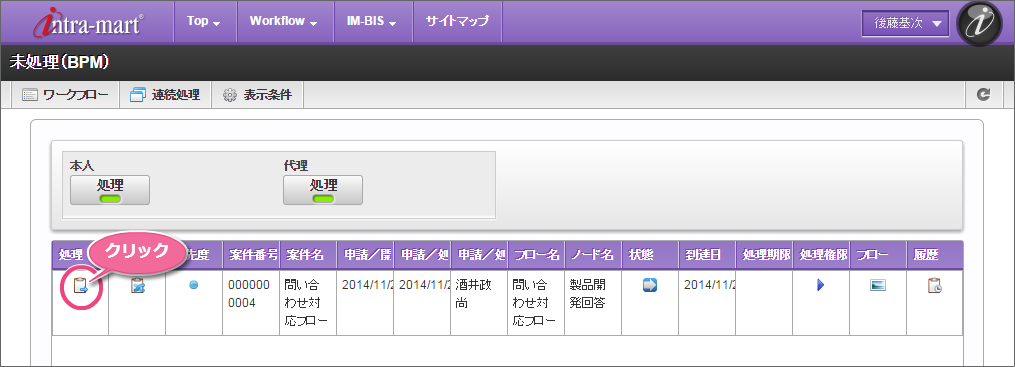Open the 連続処理 toolbar item

click(x=165, y=95)
